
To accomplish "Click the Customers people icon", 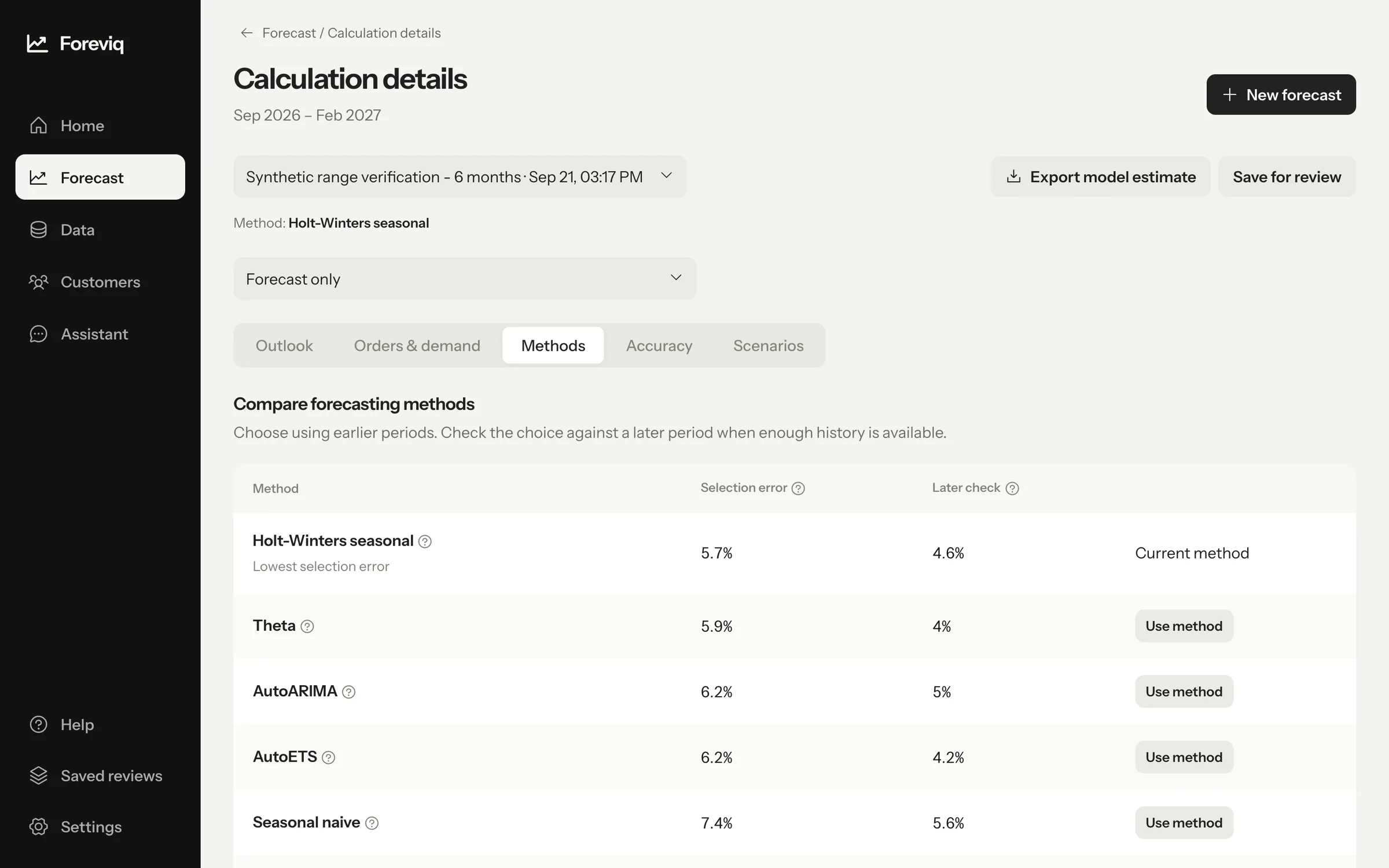I will tap(38, 282).
